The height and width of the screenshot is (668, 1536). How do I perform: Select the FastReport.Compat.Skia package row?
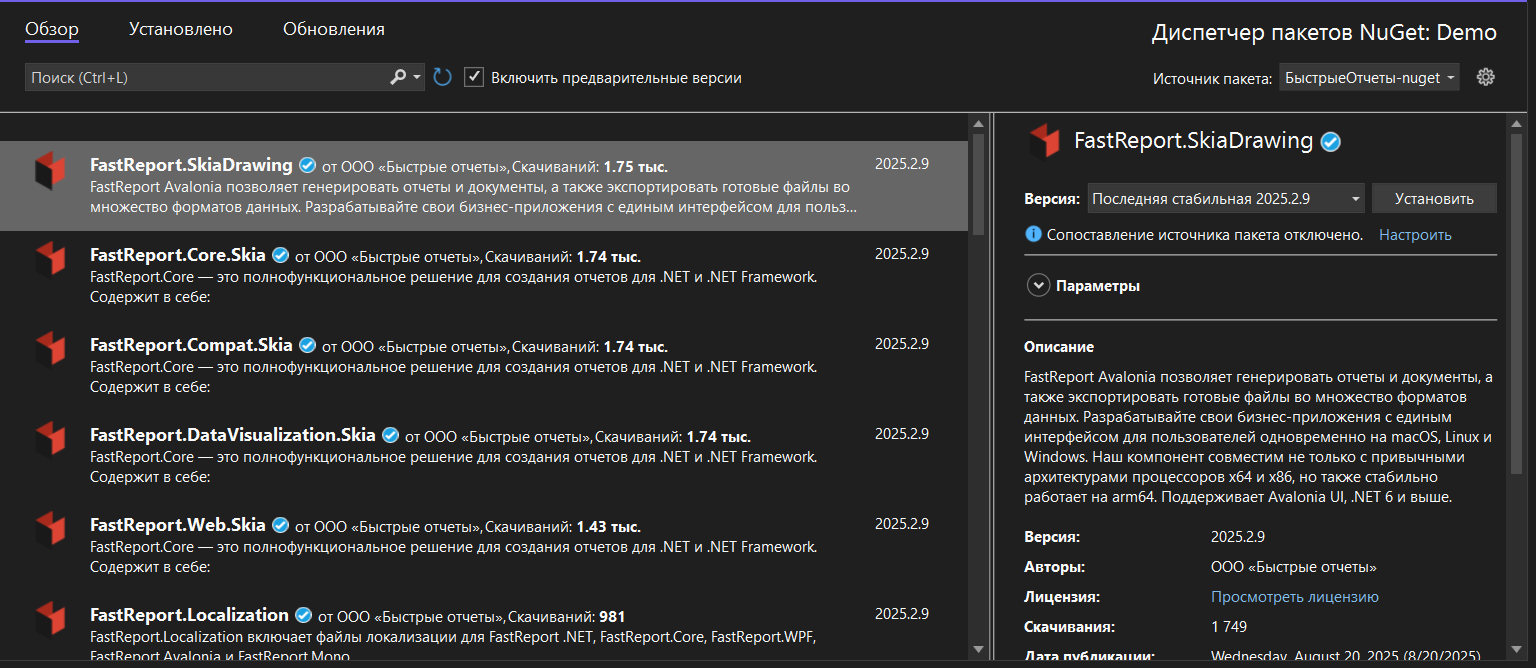(x=484, y=366)
